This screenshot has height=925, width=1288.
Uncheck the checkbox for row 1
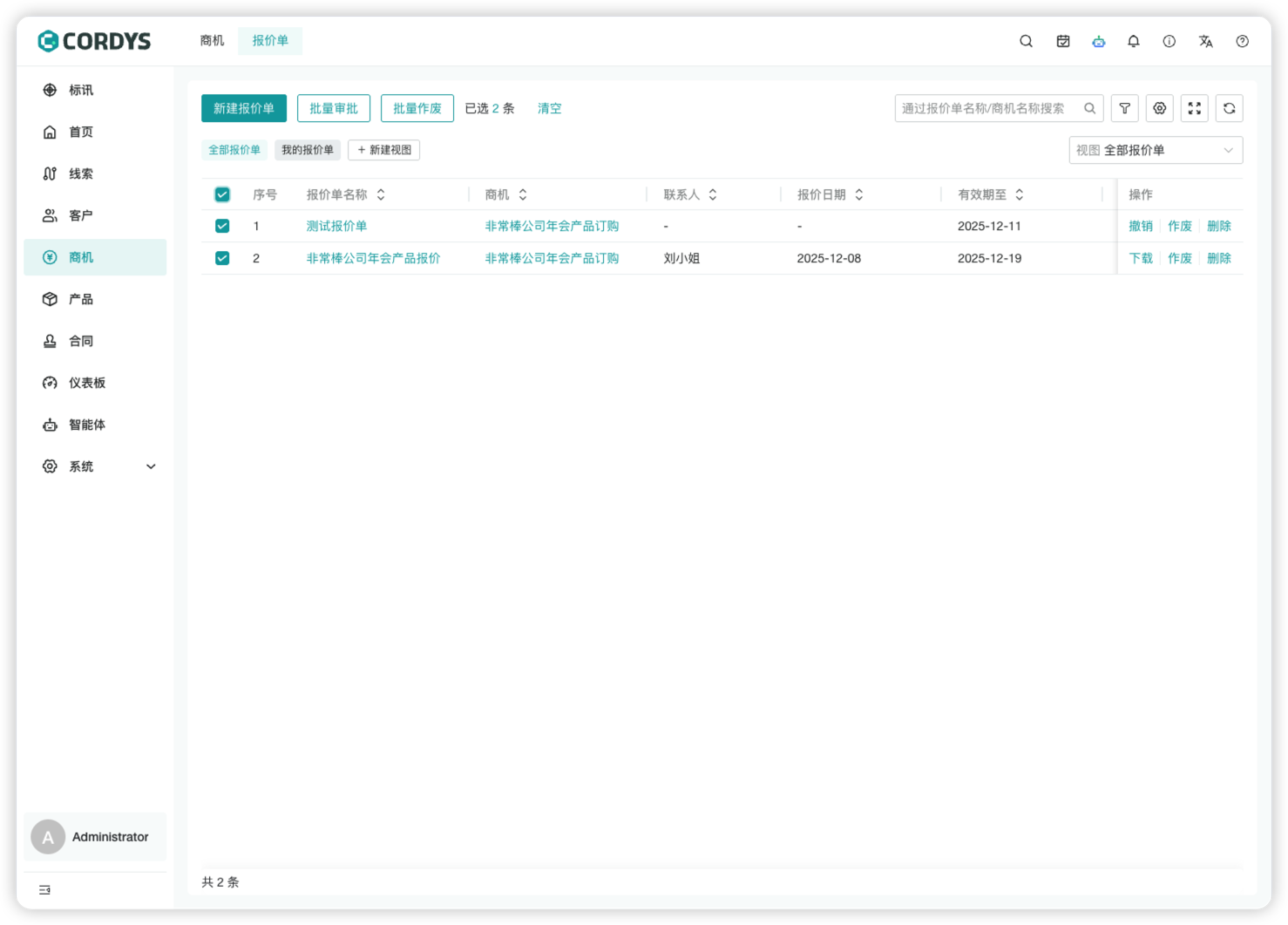tap(222, 226)
